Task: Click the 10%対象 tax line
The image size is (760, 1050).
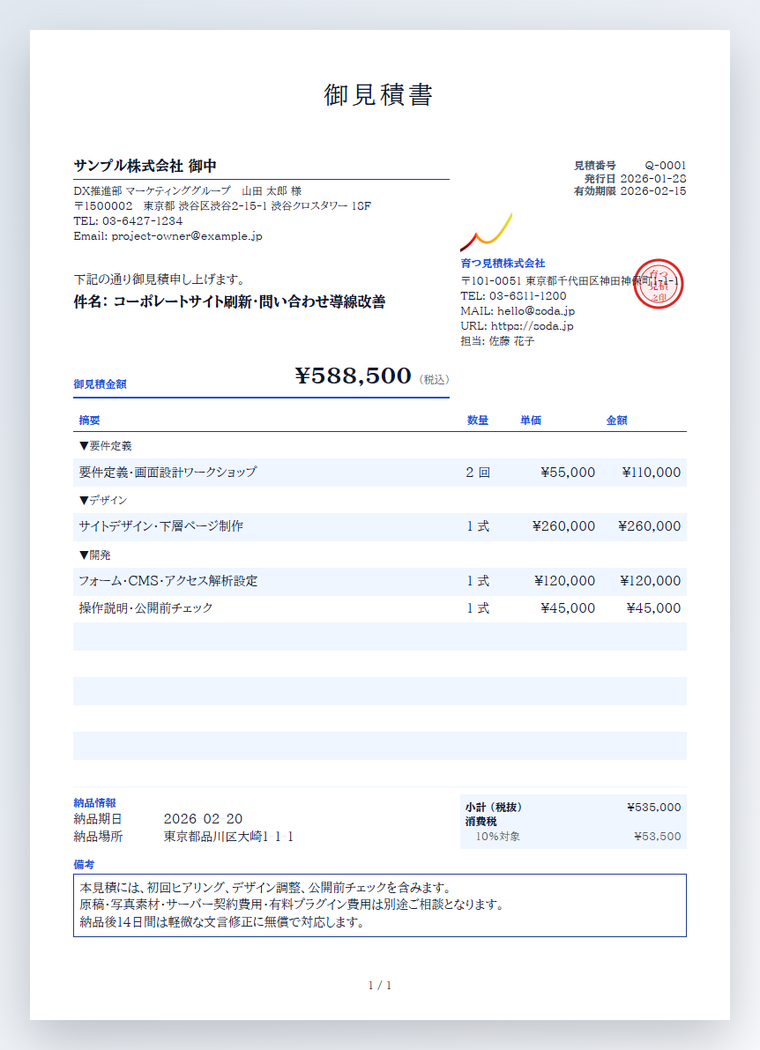Action: click(x=498, y=836)
